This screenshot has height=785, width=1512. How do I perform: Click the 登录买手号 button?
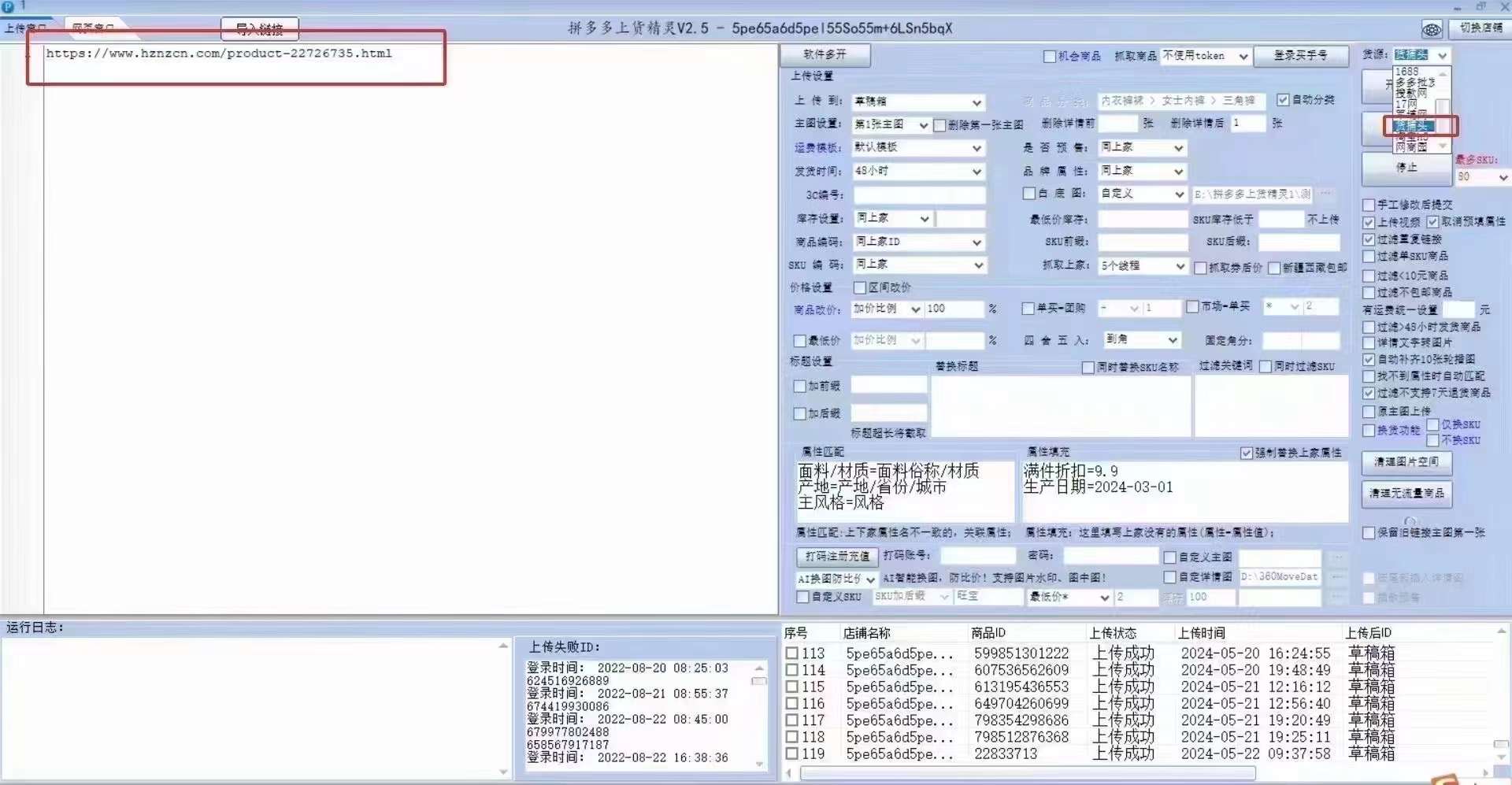coord(1300,55)
